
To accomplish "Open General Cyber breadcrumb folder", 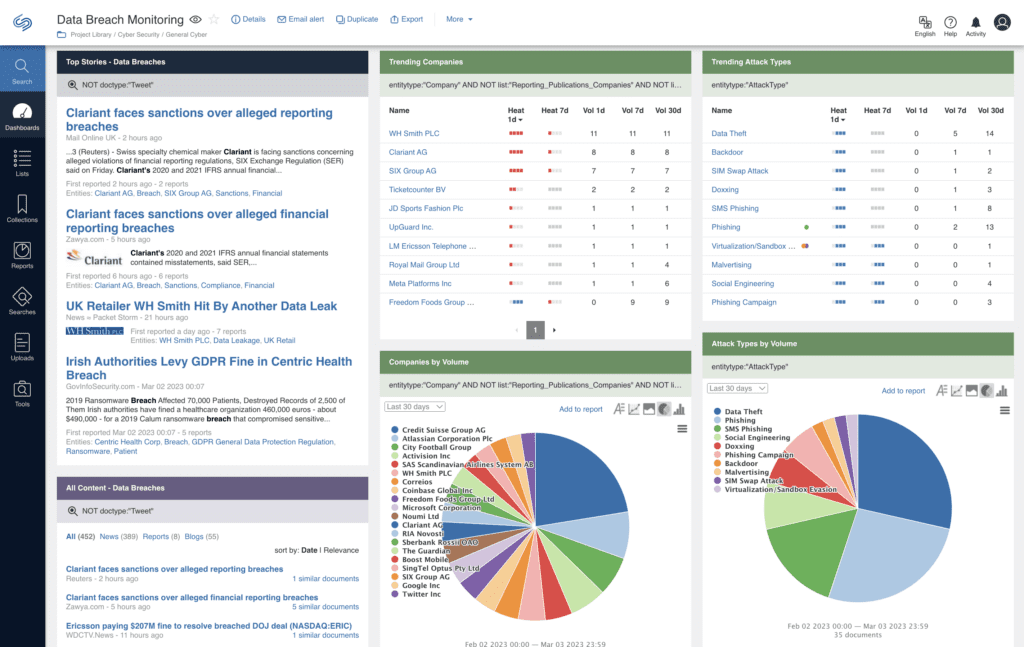I will (x=186, y=35).
